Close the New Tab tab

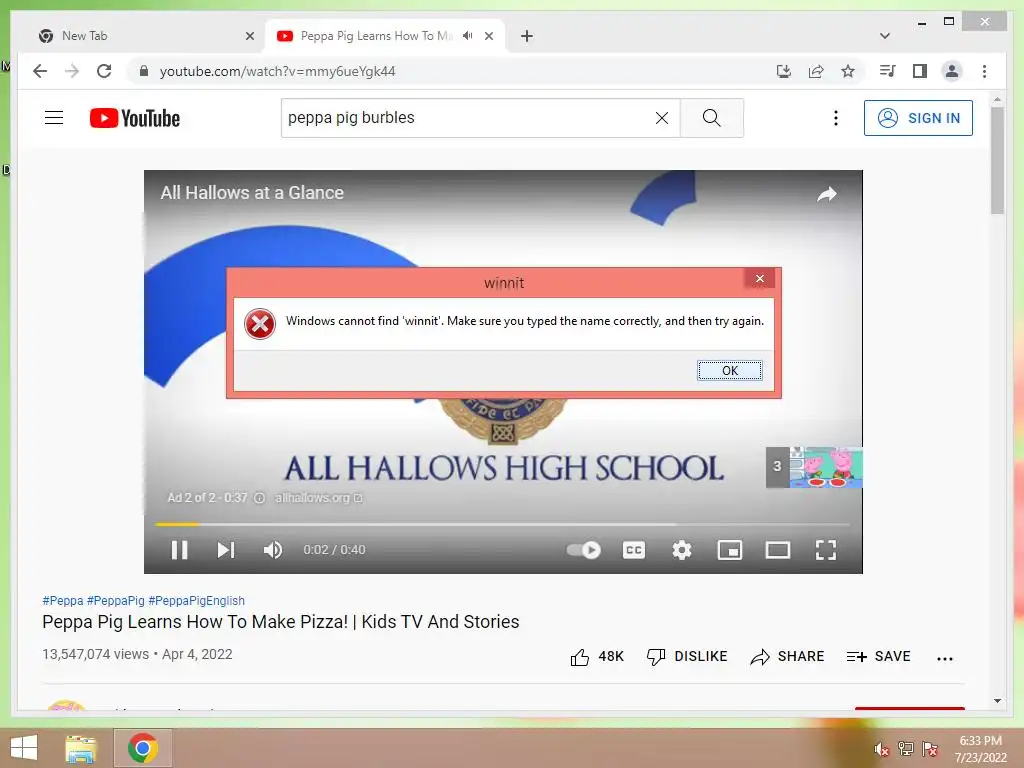click(x=249, y=36)
